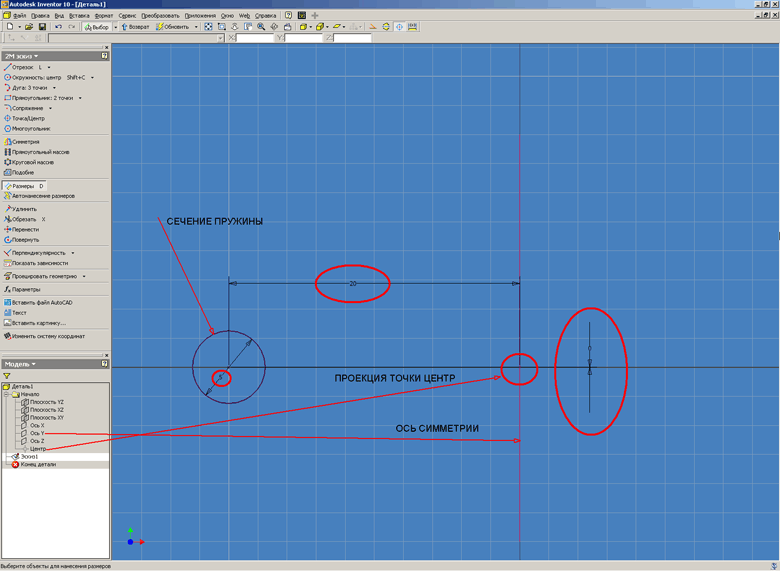
Task: Expand the Окружность tool flyout arrow
Action: pyautogui.click(x=93, y=78)
